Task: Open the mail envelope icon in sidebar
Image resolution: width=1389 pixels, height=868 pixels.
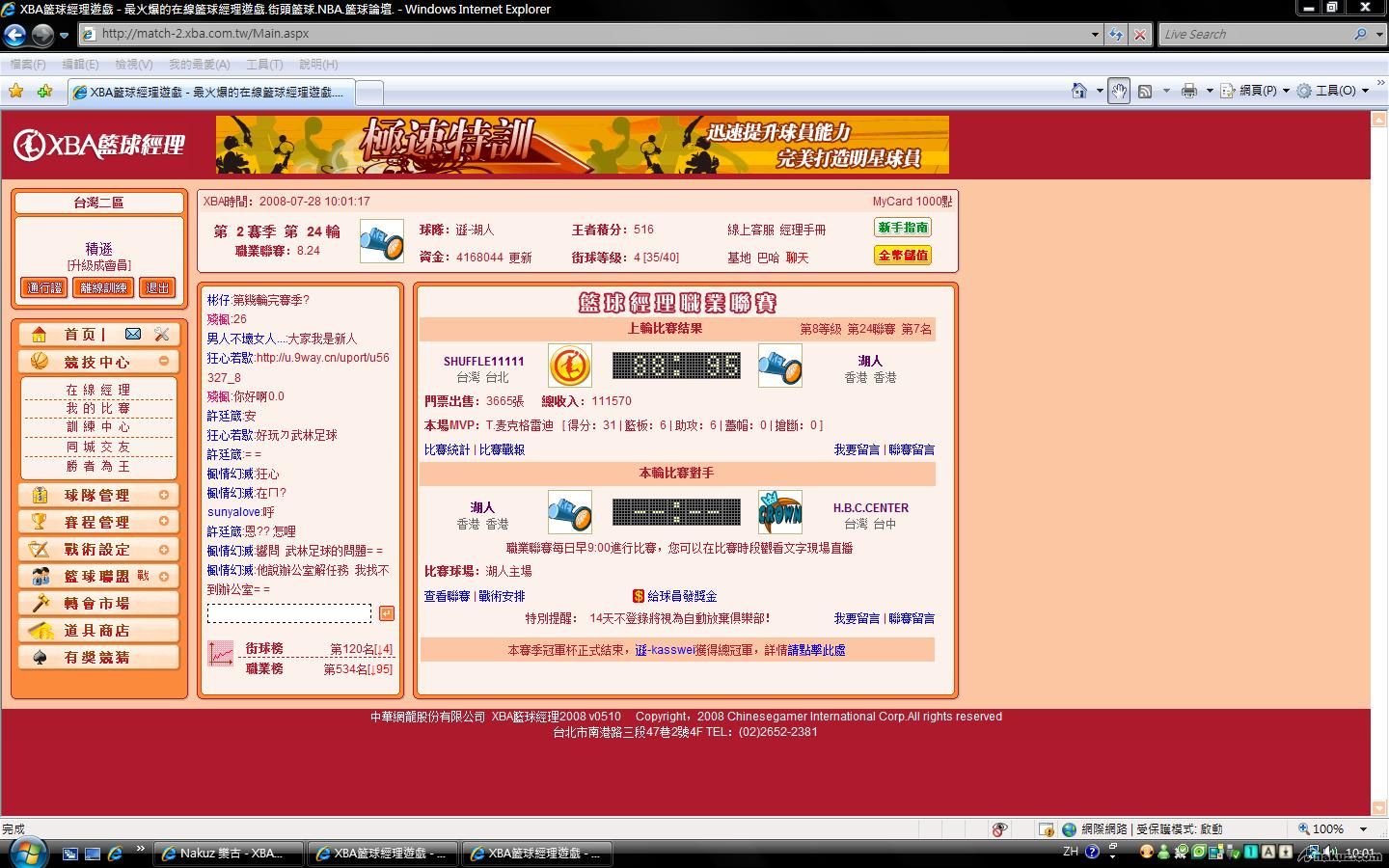Action: point(133,334)
